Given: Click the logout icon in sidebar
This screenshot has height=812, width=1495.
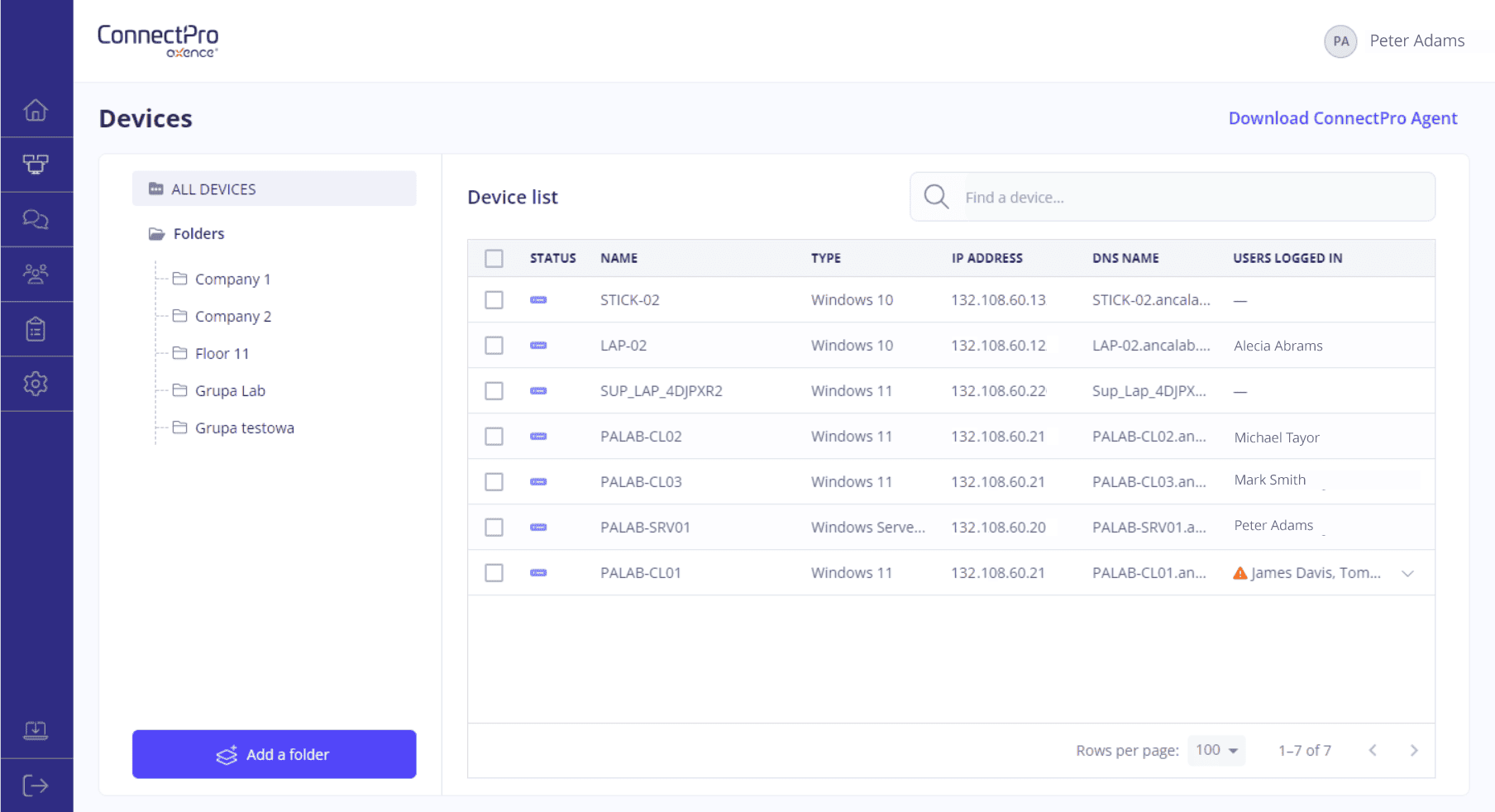Looking at the screenshot, I should tap(36, 786).
